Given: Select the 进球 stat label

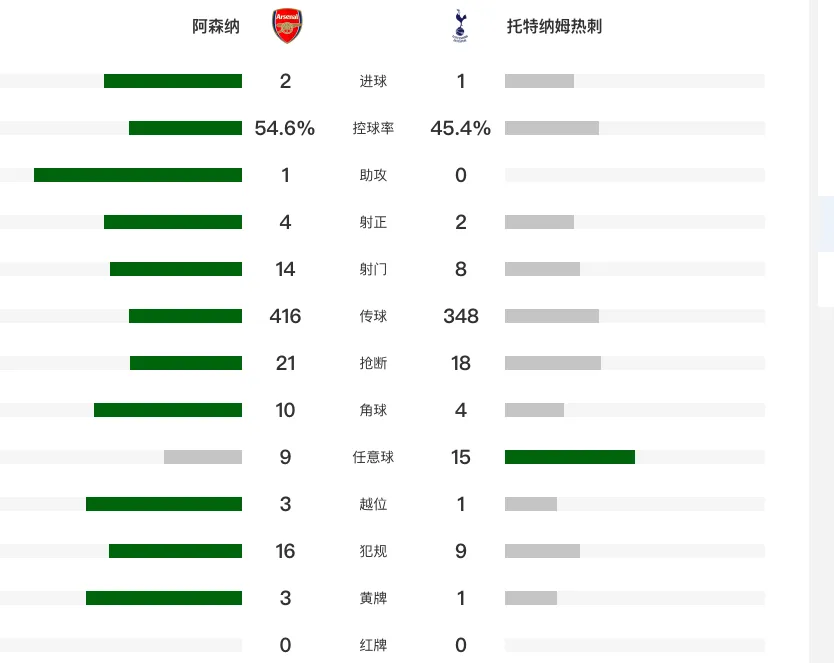Looking at the screenshot, I should pos(373,81).
